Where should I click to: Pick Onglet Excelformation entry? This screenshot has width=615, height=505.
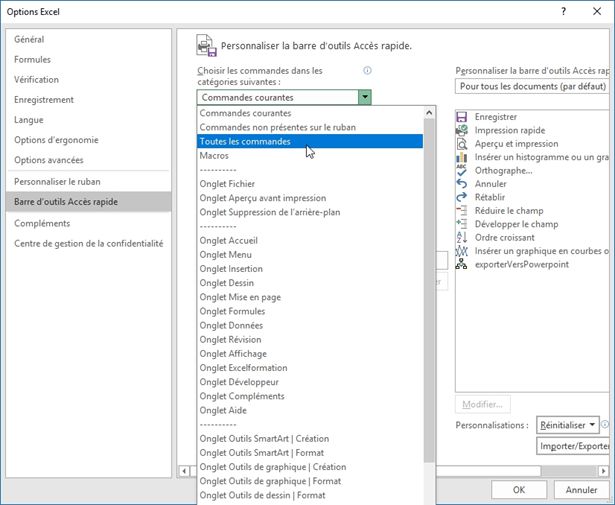click(310, 368)
